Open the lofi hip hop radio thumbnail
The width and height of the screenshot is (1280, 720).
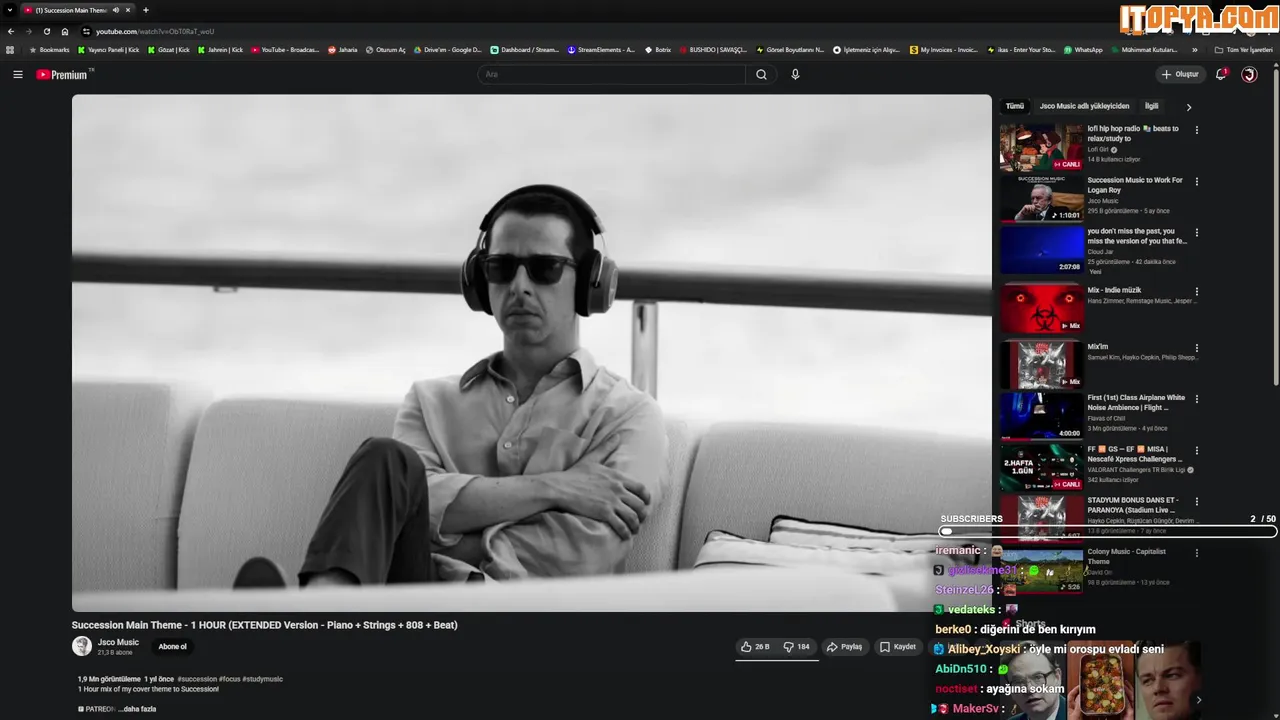coord(1041,147)
